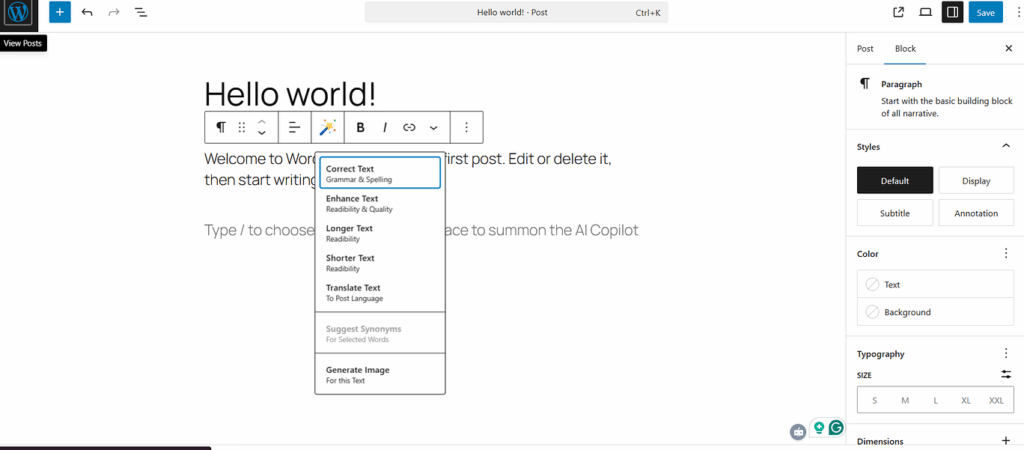Toggle the settings sidebar panel button
1024x450 pixels.
click(x=952, y=13)
